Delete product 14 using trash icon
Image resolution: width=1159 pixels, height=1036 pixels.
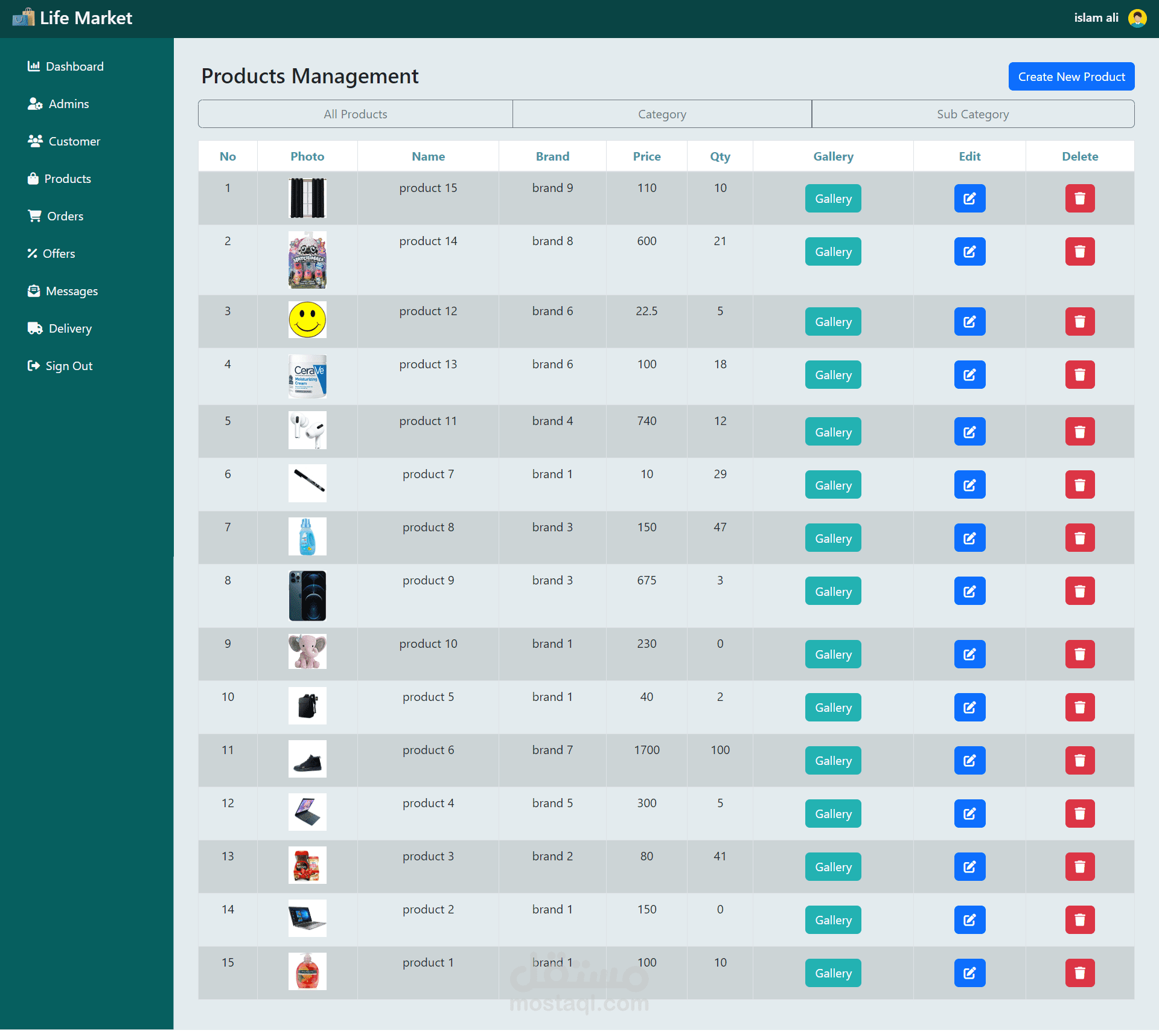pos(1079,252)
